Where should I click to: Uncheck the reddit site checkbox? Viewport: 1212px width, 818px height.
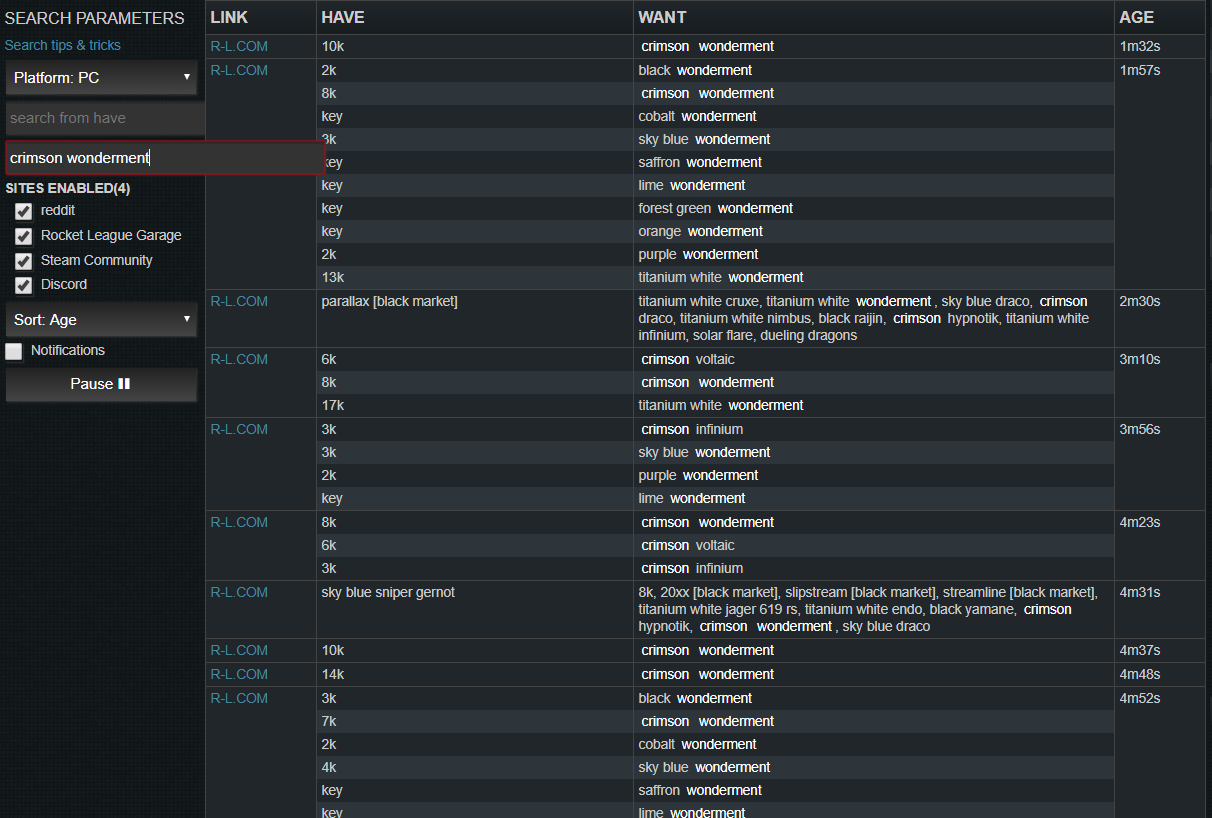pyautogui.click(x=23, y=211)
